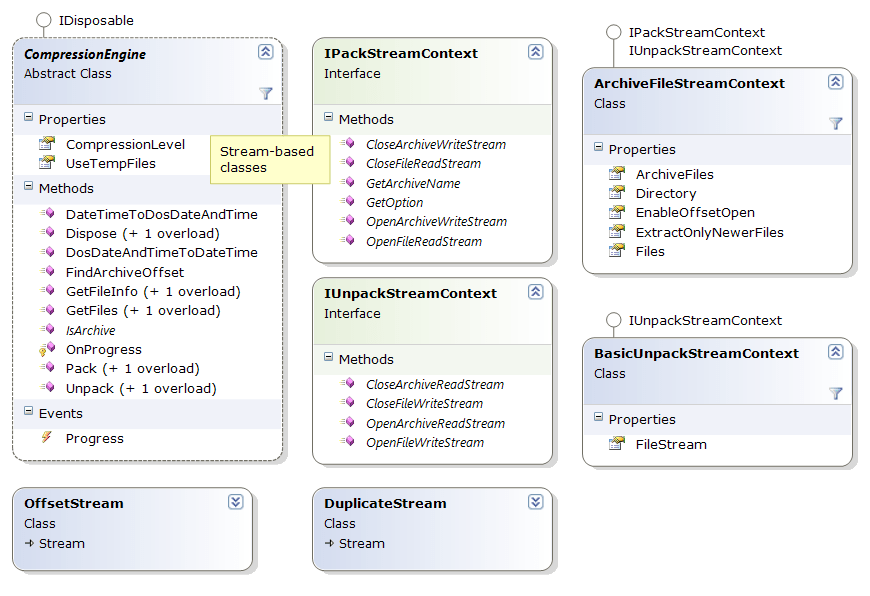Select the CompressionLevel property icon
The width and height of the screenshot is (870, 596).
point(48,144)
